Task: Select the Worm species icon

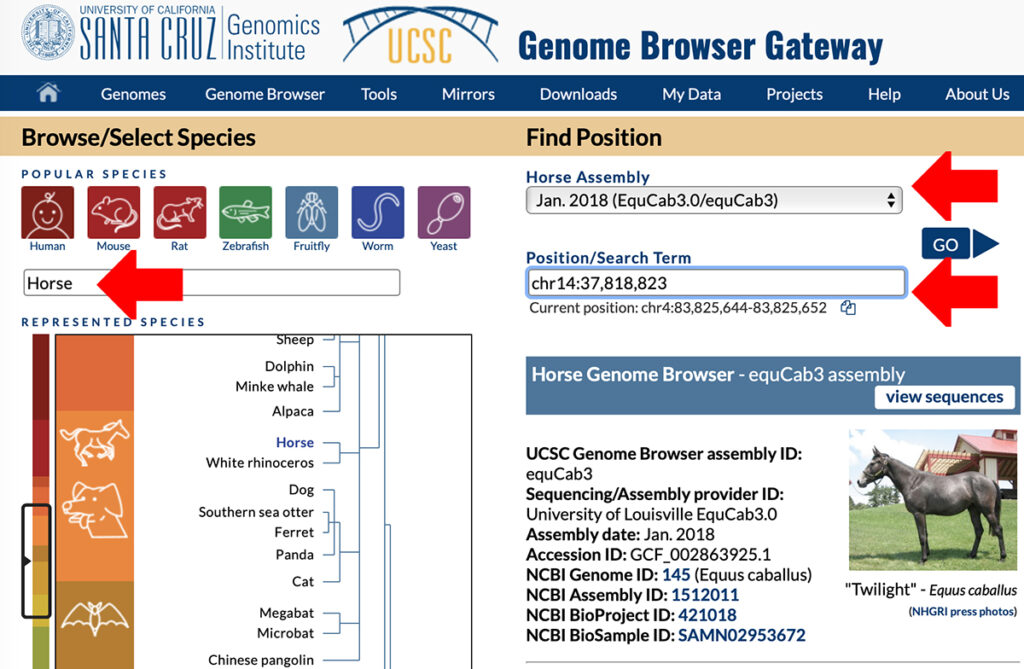Action: pos(377,212)
